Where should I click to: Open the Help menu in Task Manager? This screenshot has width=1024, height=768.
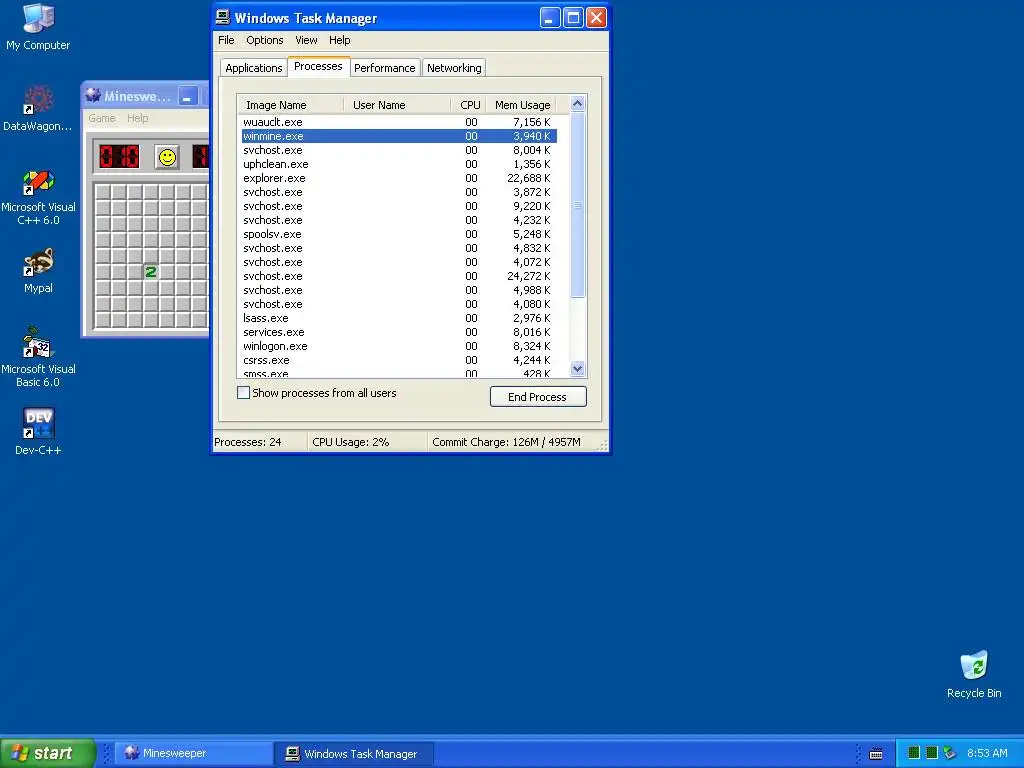(340, 40)
